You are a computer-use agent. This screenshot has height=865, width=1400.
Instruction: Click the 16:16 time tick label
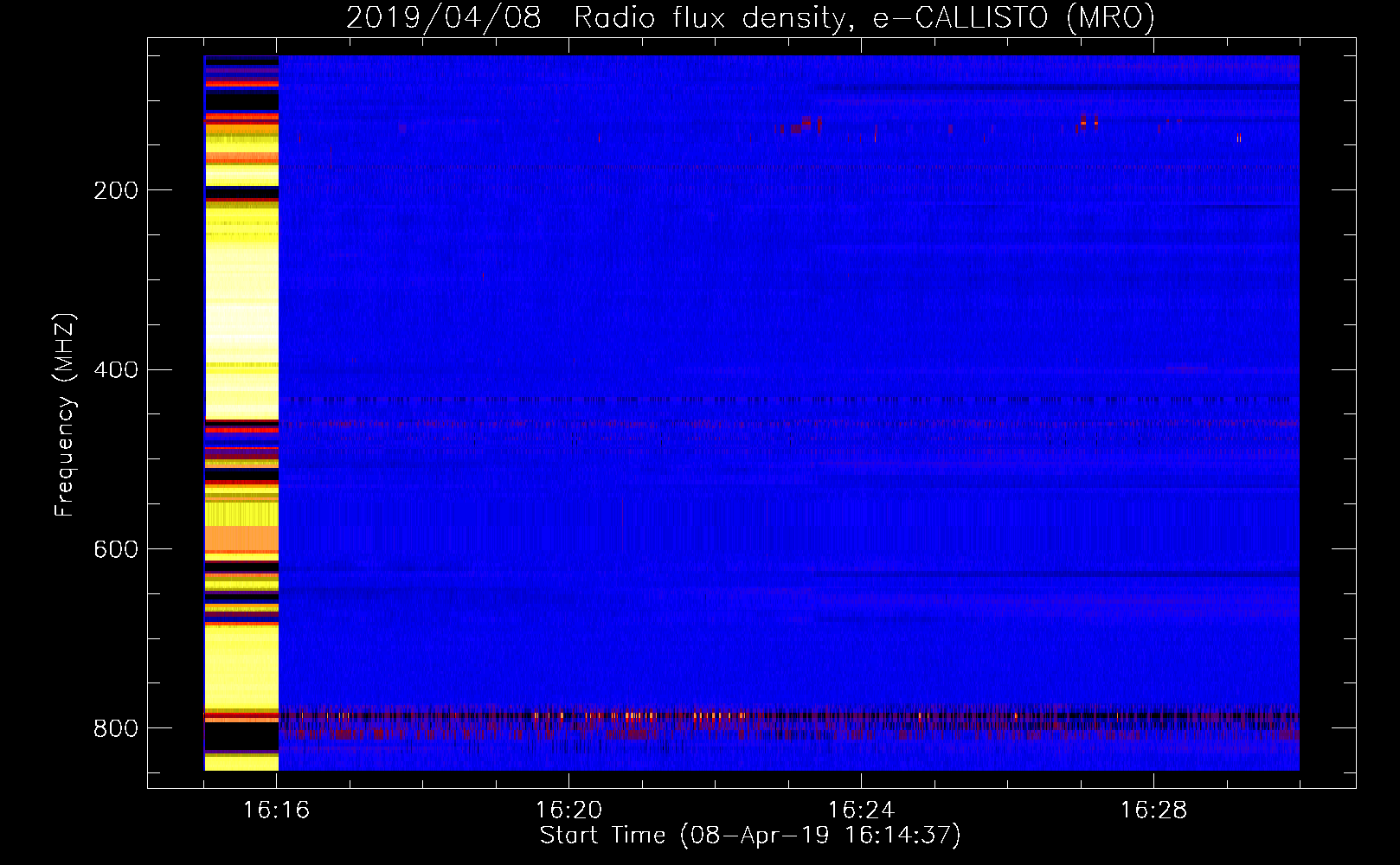(x=277, y=811)
